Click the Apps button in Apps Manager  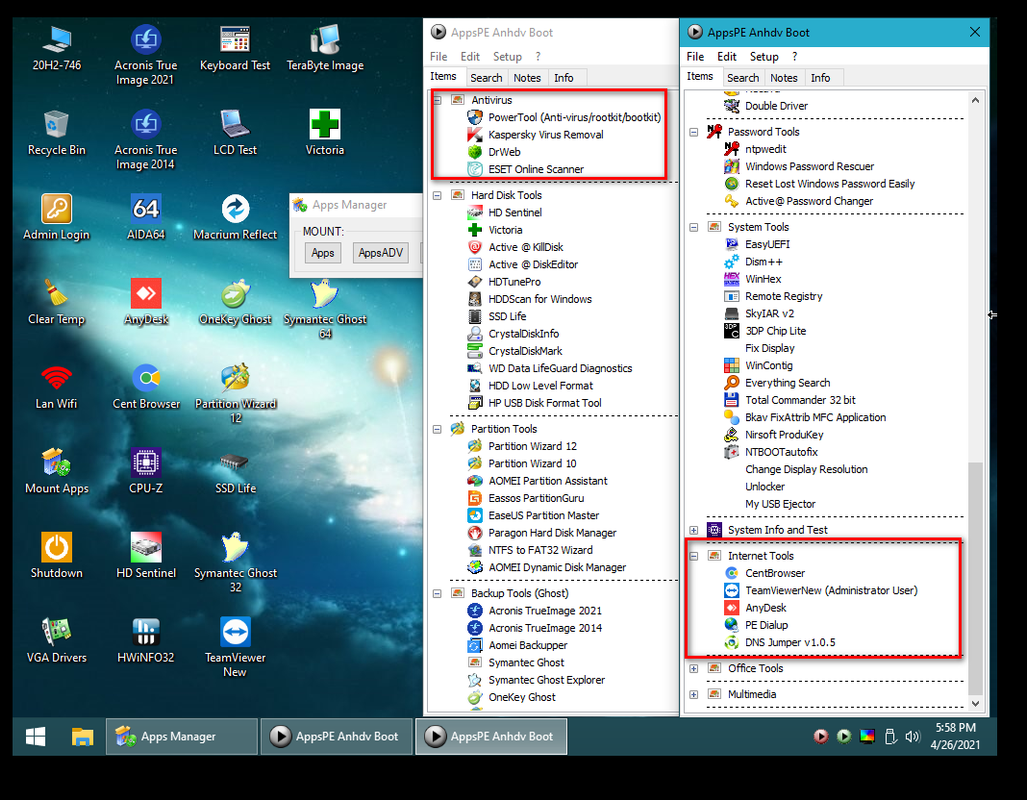coord(322,253)
